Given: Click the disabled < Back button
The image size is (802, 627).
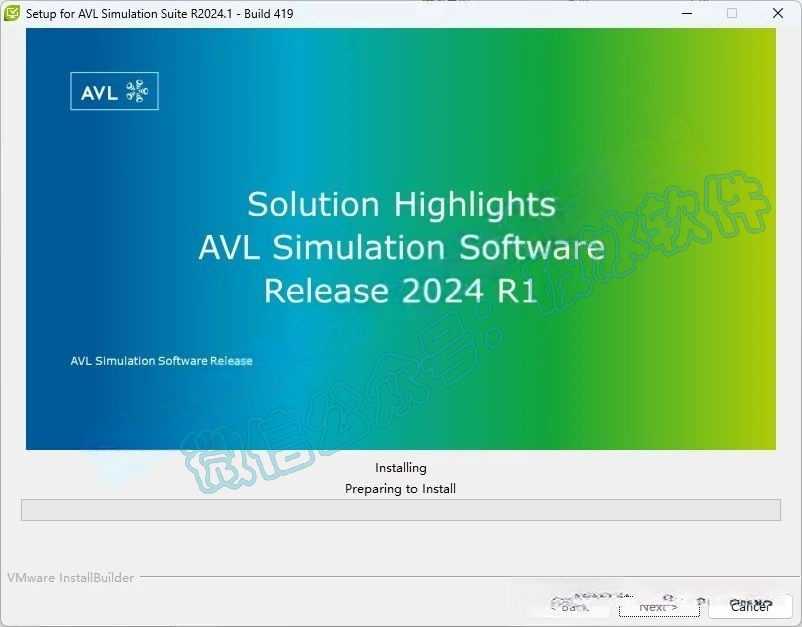Looking at the screenshot, I should [x=569, y=607].
